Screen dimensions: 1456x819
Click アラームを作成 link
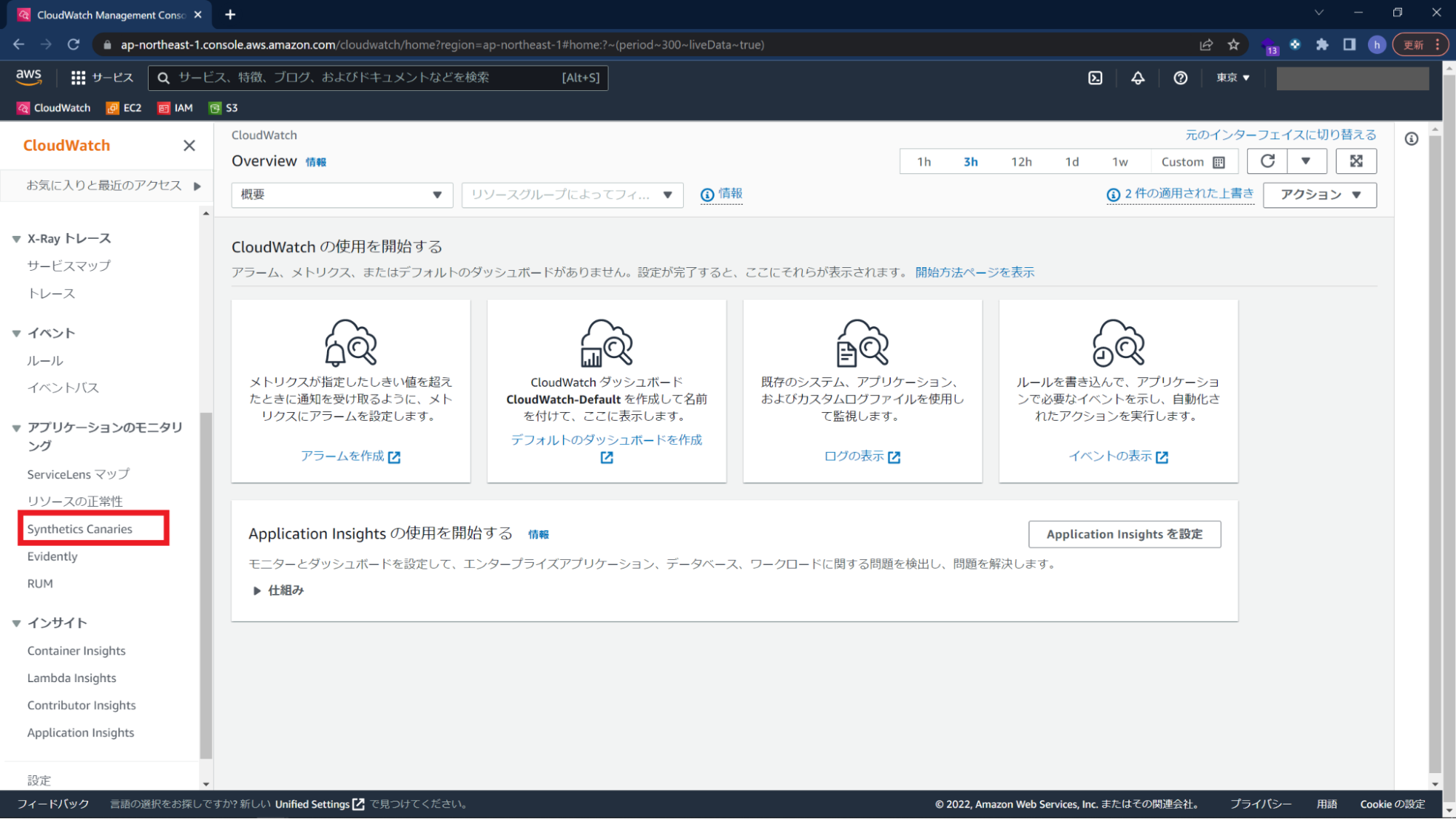coord(350,456)
